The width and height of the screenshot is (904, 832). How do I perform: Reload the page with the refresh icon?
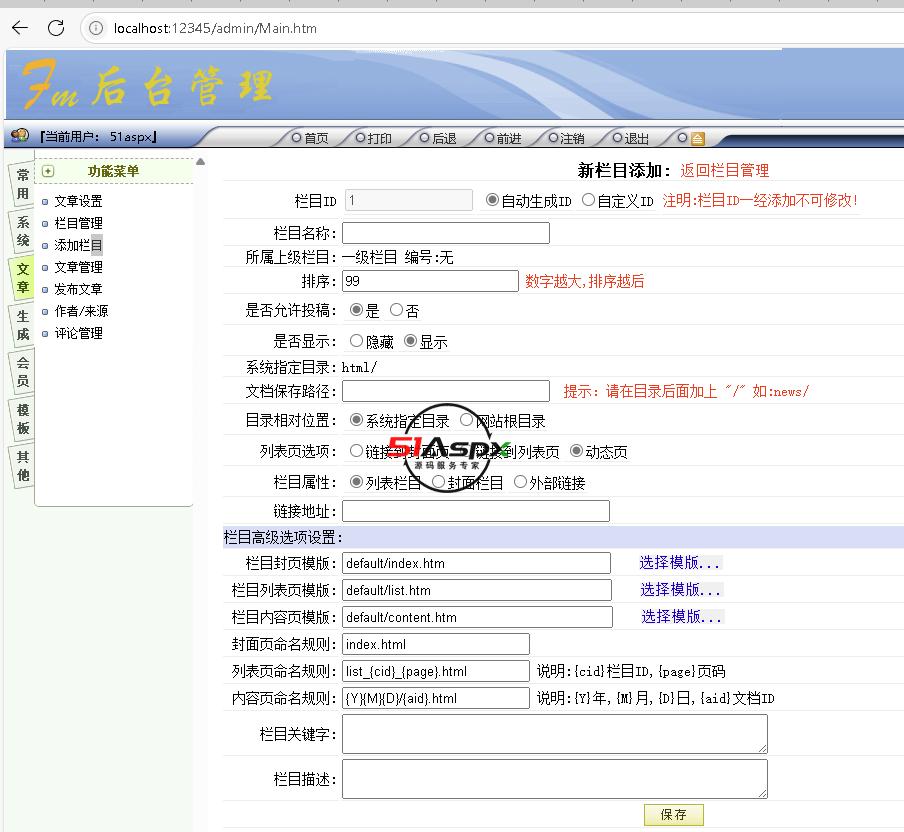[x=56, y=28]
